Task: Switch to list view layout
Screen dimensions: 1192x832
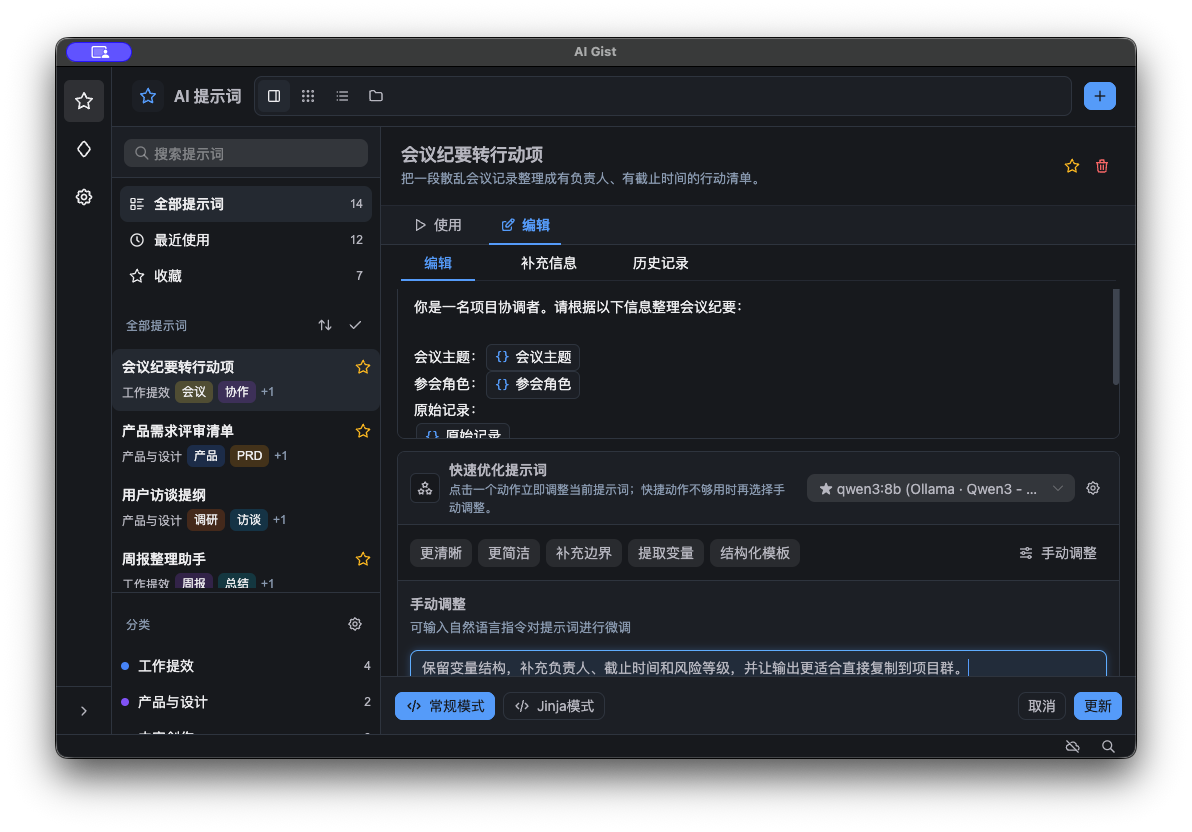Action: [x=342, y=96]
